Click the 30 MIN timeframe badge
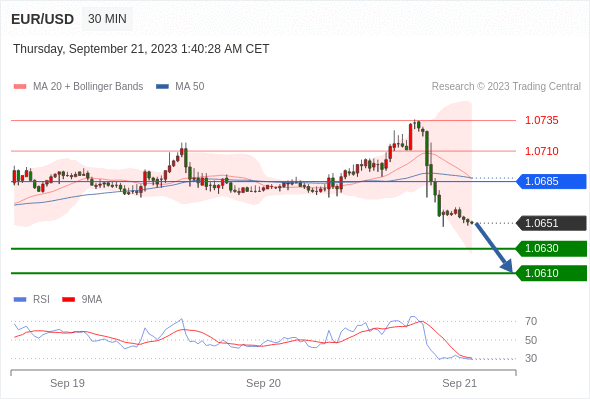 107,19
